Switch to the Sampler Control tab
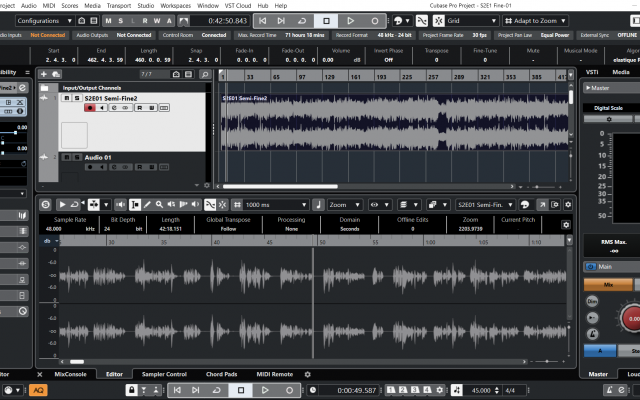The width and height of the screenshot is (640, 400). click(164, 374)
